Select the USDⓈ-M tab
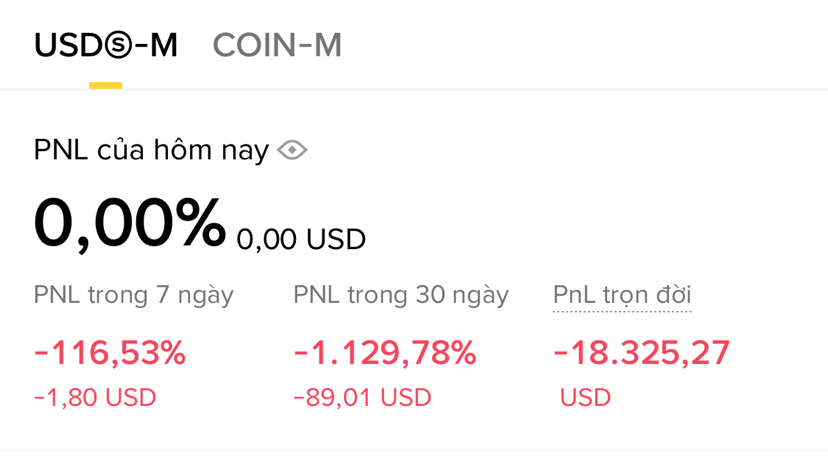 coord(105,45)
